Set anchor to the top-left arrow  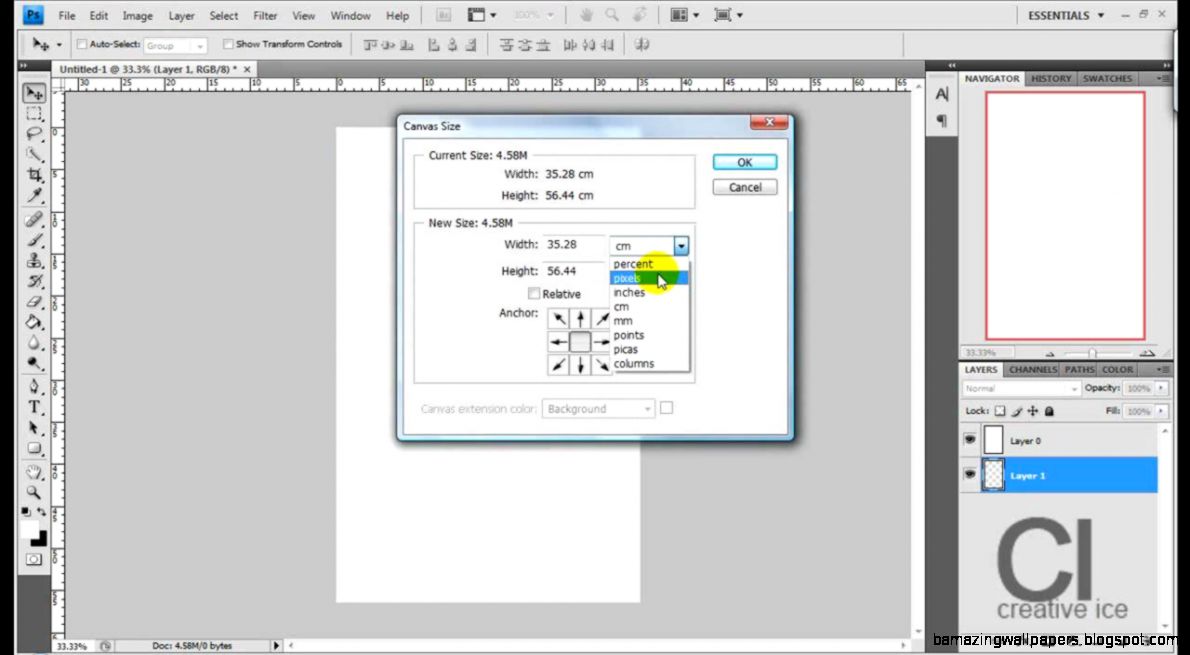559,319
